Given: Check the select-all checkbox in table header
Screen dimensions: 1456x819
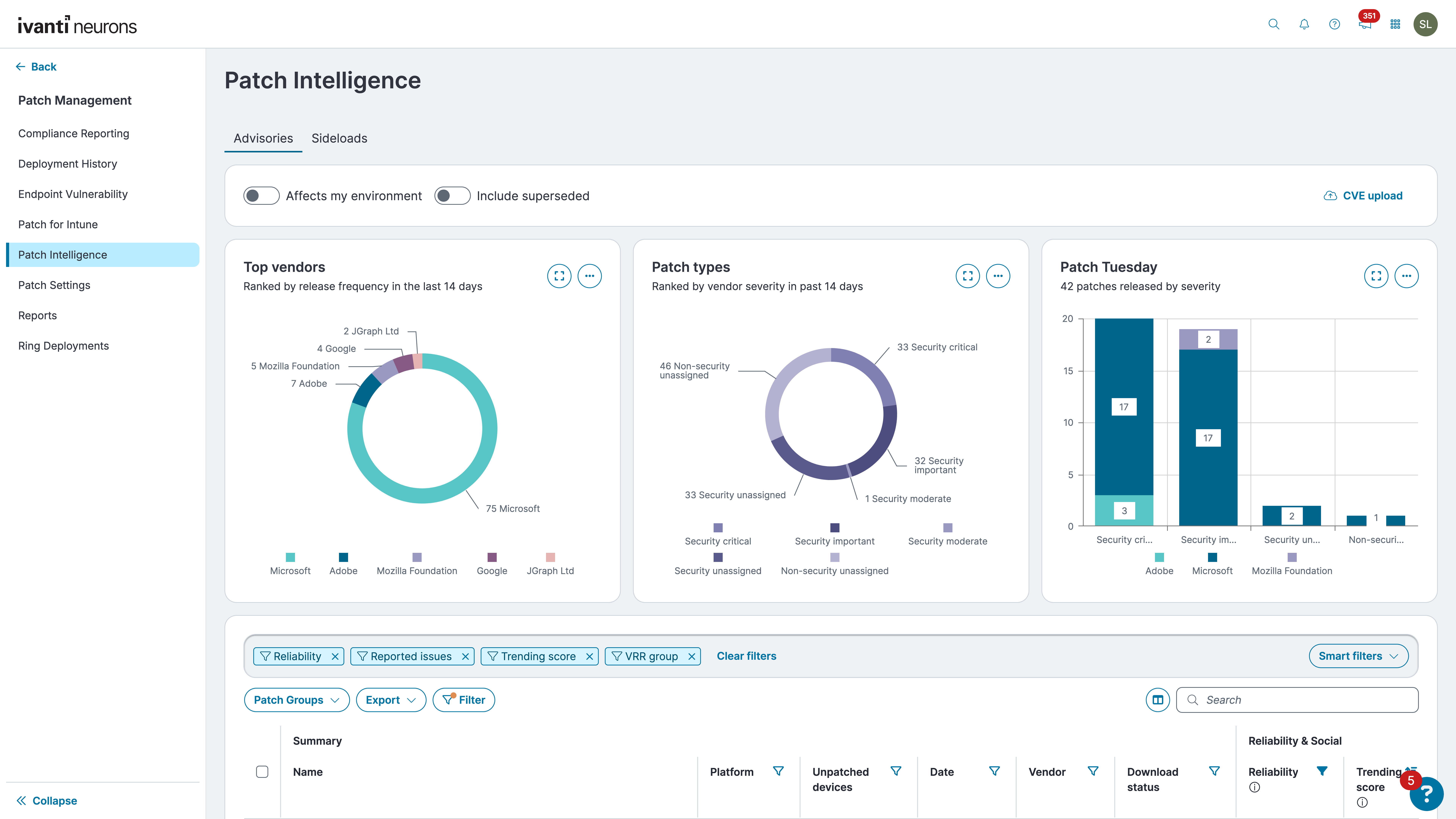Looking at the screenshot, I should (x=262, y=772).
